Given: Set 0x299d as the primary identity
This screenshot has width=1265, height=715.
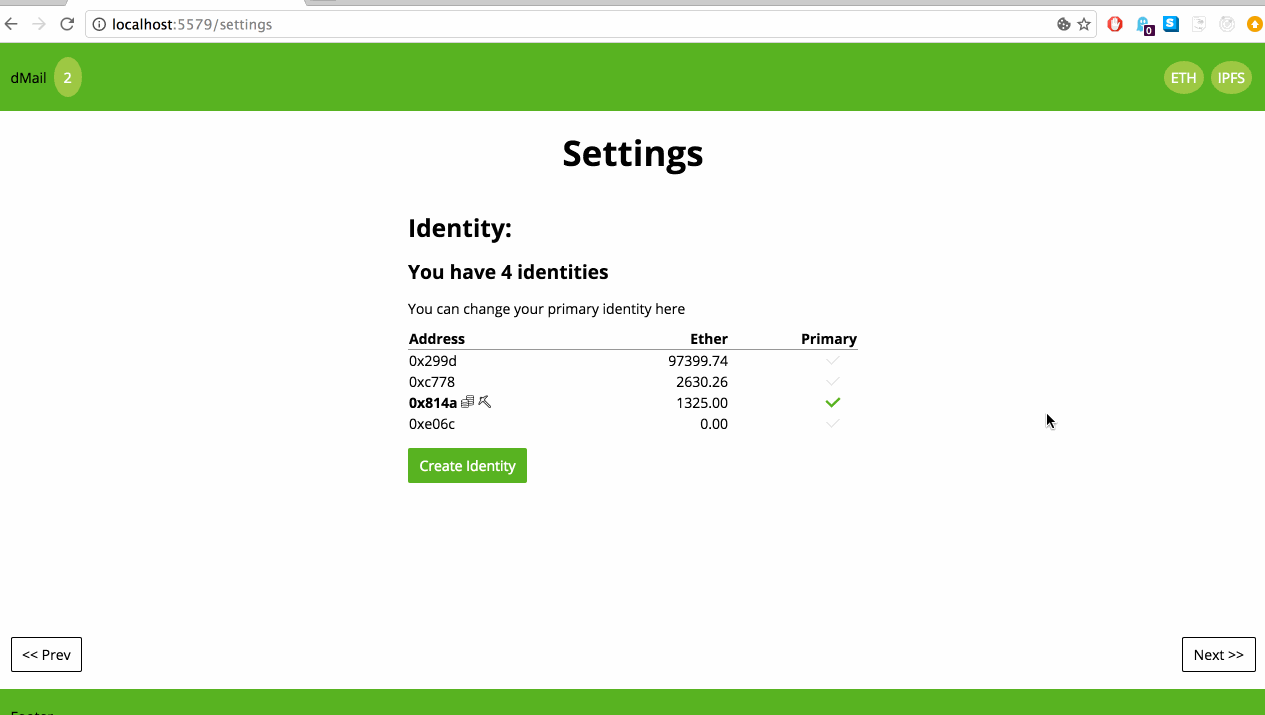Looking at the screenshot, I should pos(832,360).
